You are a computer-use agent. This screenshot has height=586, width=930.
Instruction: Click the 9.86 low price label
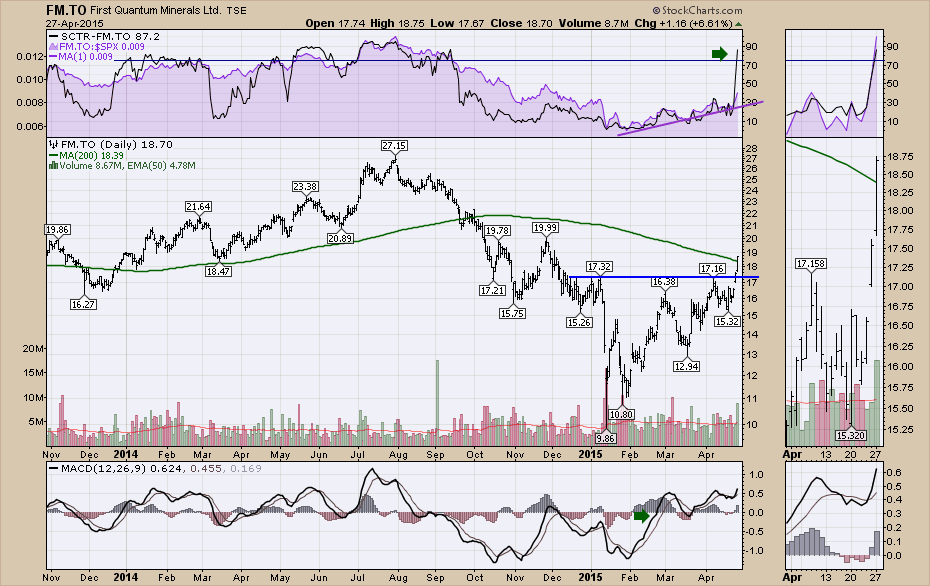click(x=606, y=438)
